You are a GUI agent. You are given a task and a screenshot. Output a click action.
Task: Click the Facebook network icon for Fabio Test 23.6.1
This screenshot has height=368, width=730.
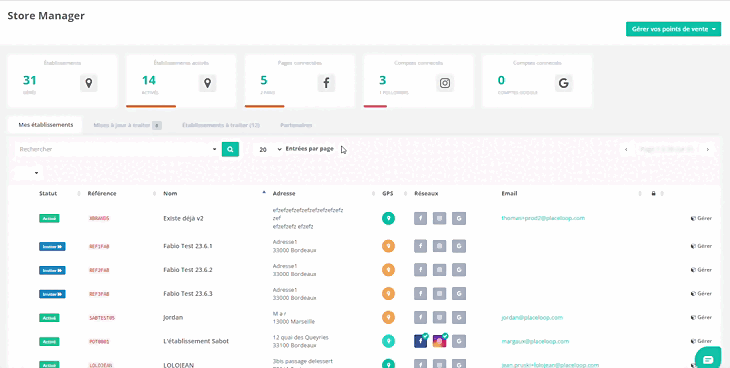coord(420,246)
